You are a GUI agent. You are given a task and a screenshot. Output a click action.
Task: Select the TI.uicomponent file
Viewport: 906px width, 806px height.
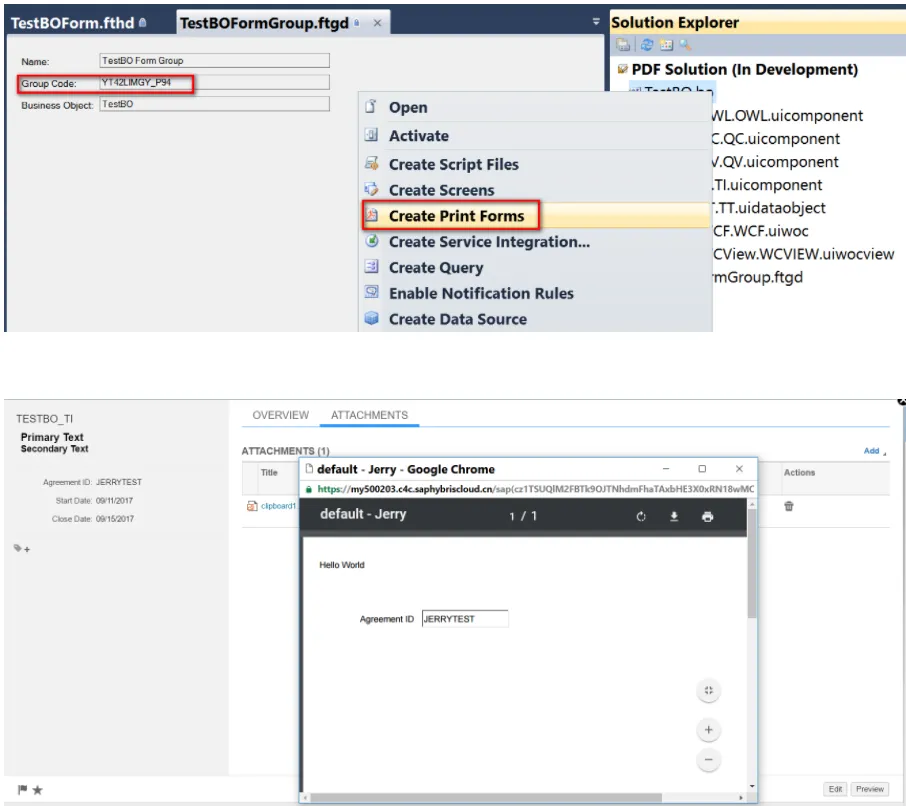click(767, 185)
